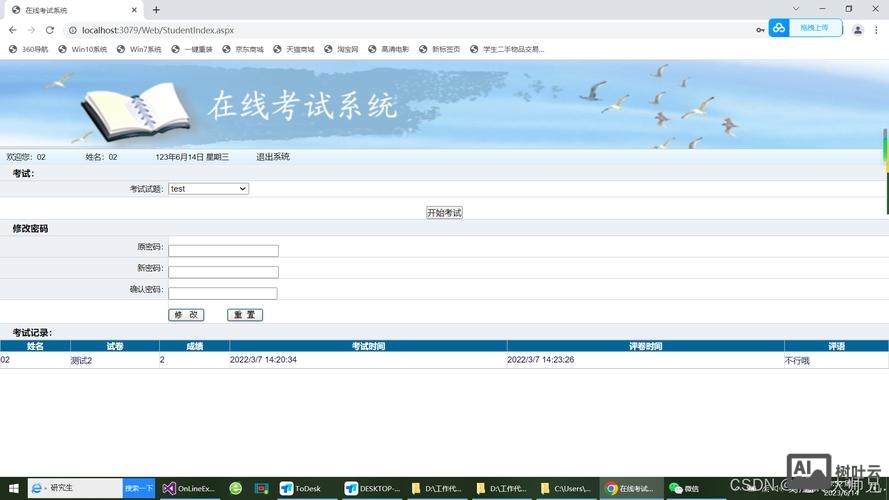Open the 学生二手物品交易 bookmark
This screenshot has width=889, height=500.
(507, 49)
